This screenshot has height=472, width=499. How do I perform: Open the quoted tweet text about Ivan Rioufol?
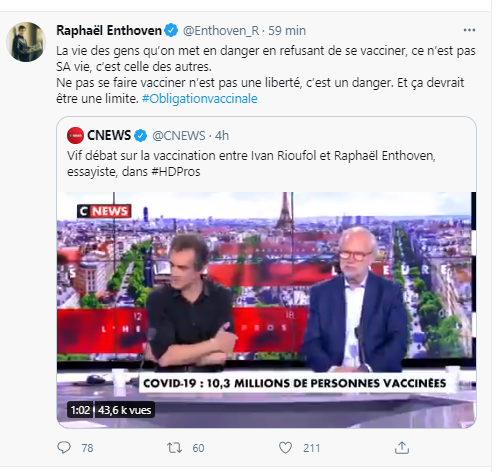[251, 164]
